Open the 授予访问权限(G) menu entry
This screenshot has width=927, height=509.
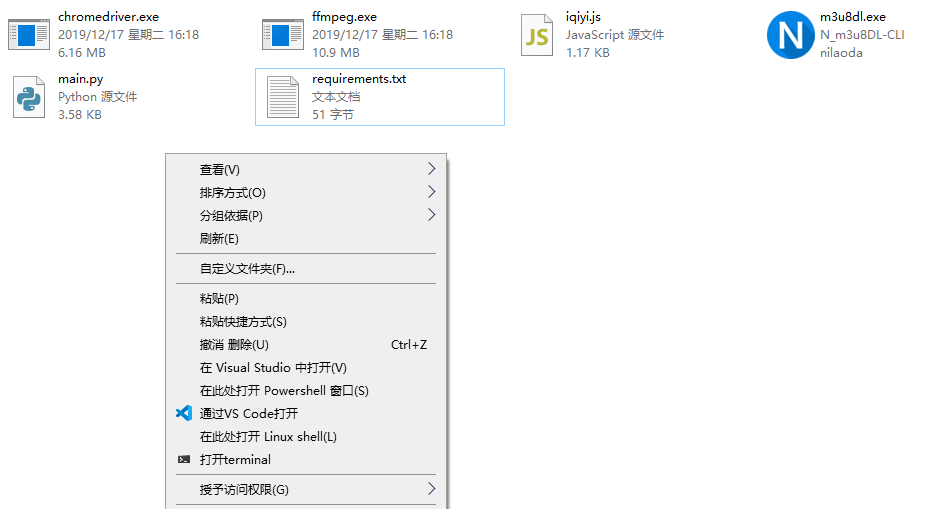coord(306,489)
